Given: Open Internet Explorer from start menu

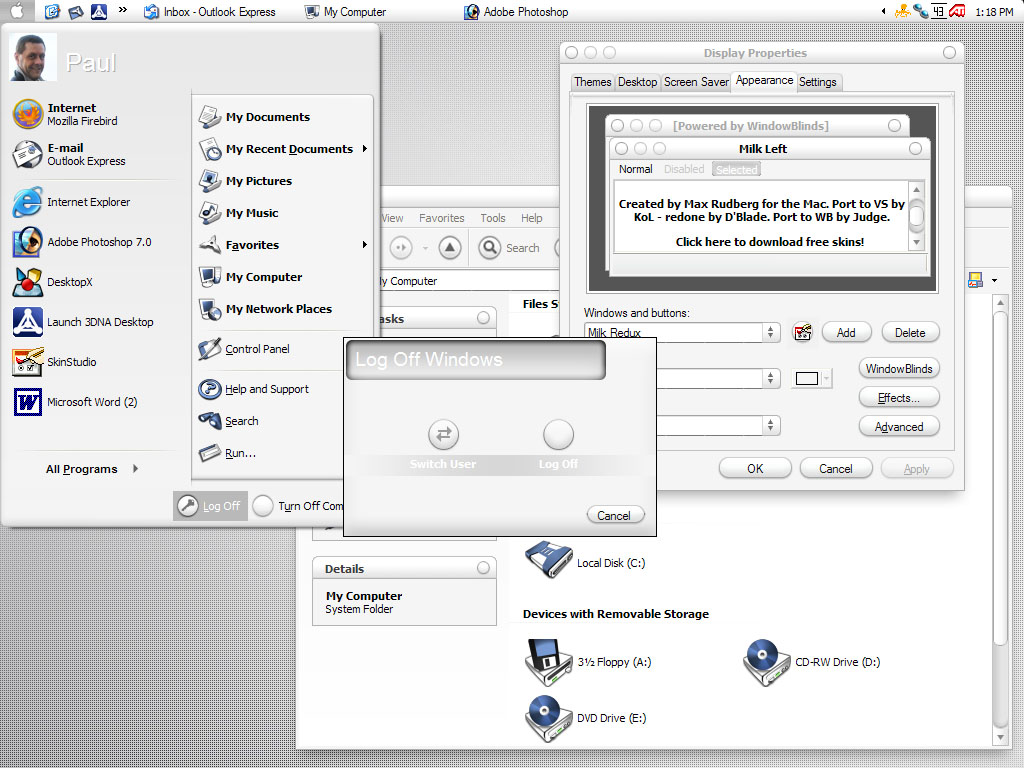Looking at the screenshot, I should 71,202.
